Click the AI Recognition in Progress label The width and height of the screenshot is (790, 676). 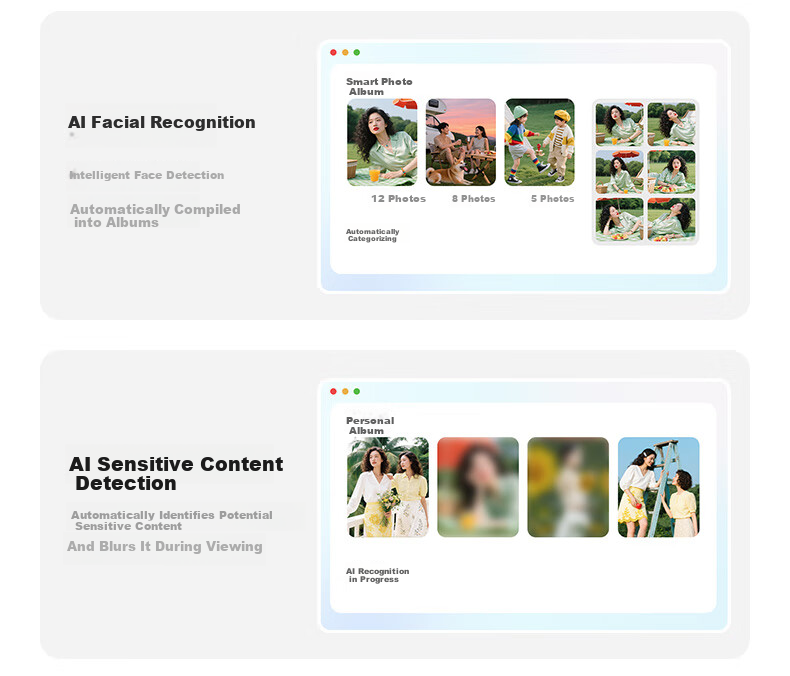[377, 575]
